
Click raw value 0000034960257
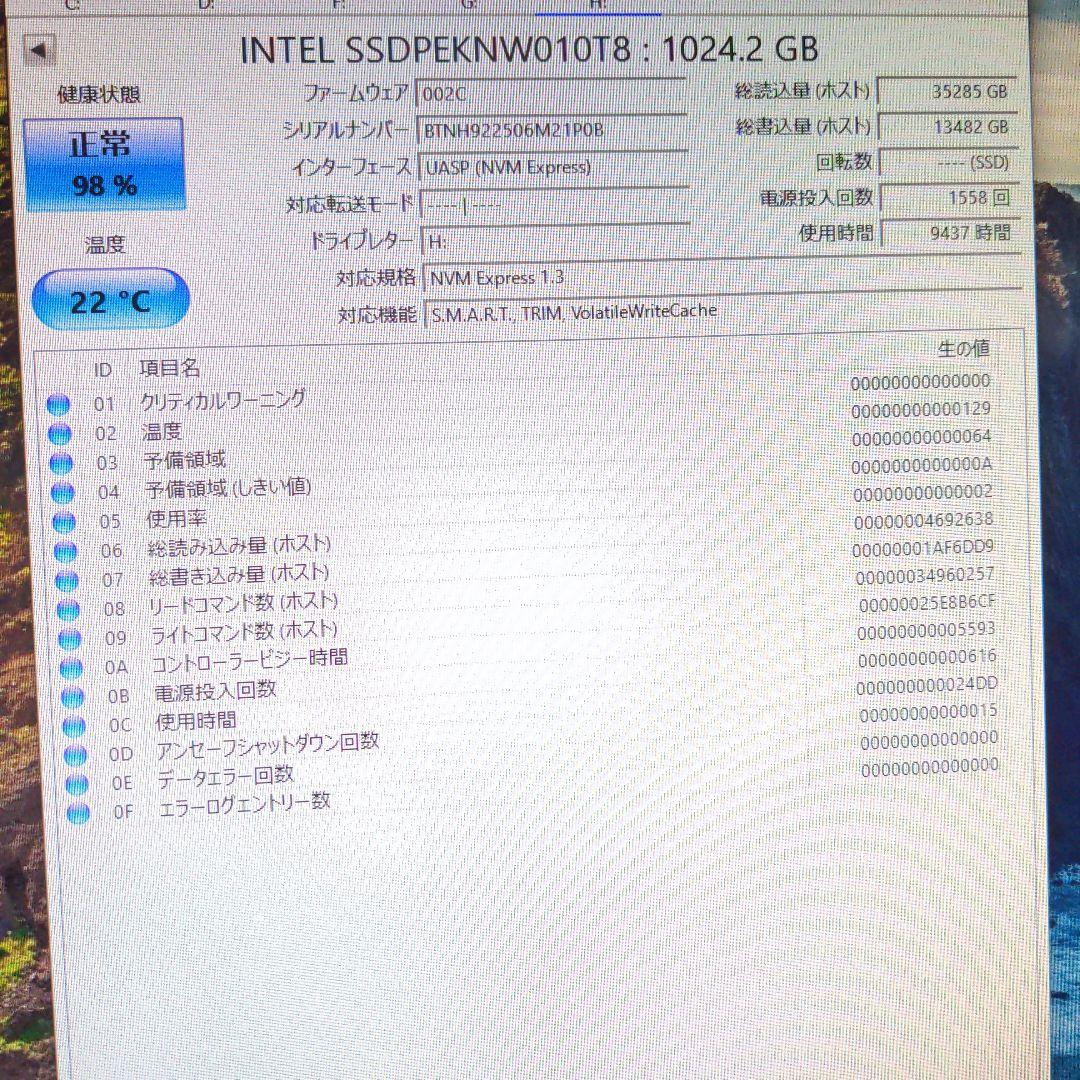[925, 575]
